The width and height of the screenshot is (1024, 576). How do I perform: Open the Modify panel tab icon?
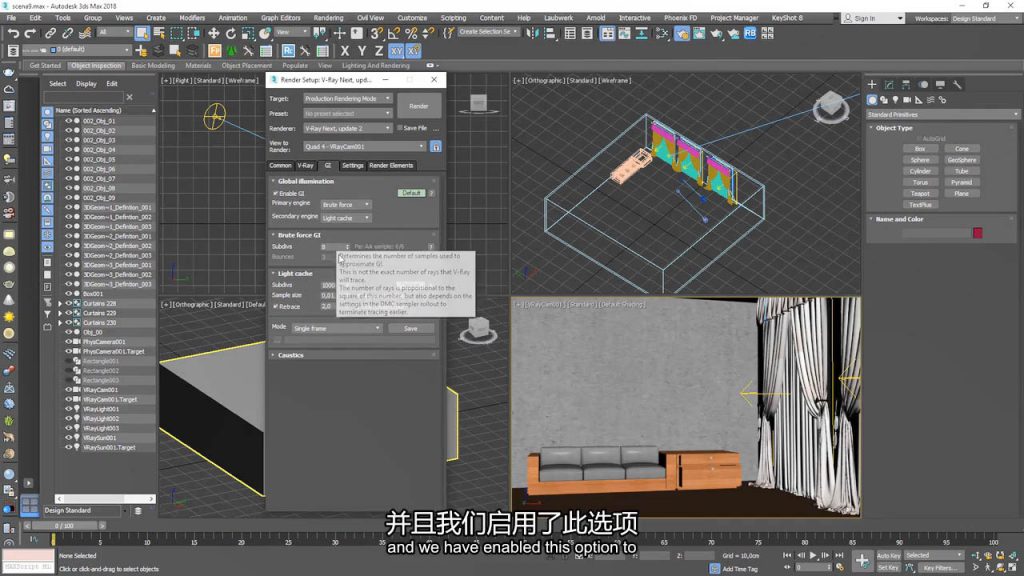click(889, 84)
